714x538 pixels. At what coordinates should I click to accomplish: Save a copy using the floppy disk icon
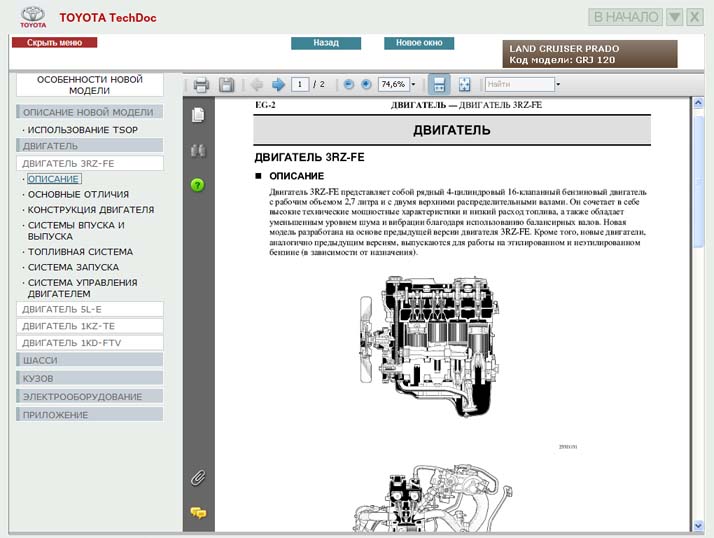[x=226, y=85]
